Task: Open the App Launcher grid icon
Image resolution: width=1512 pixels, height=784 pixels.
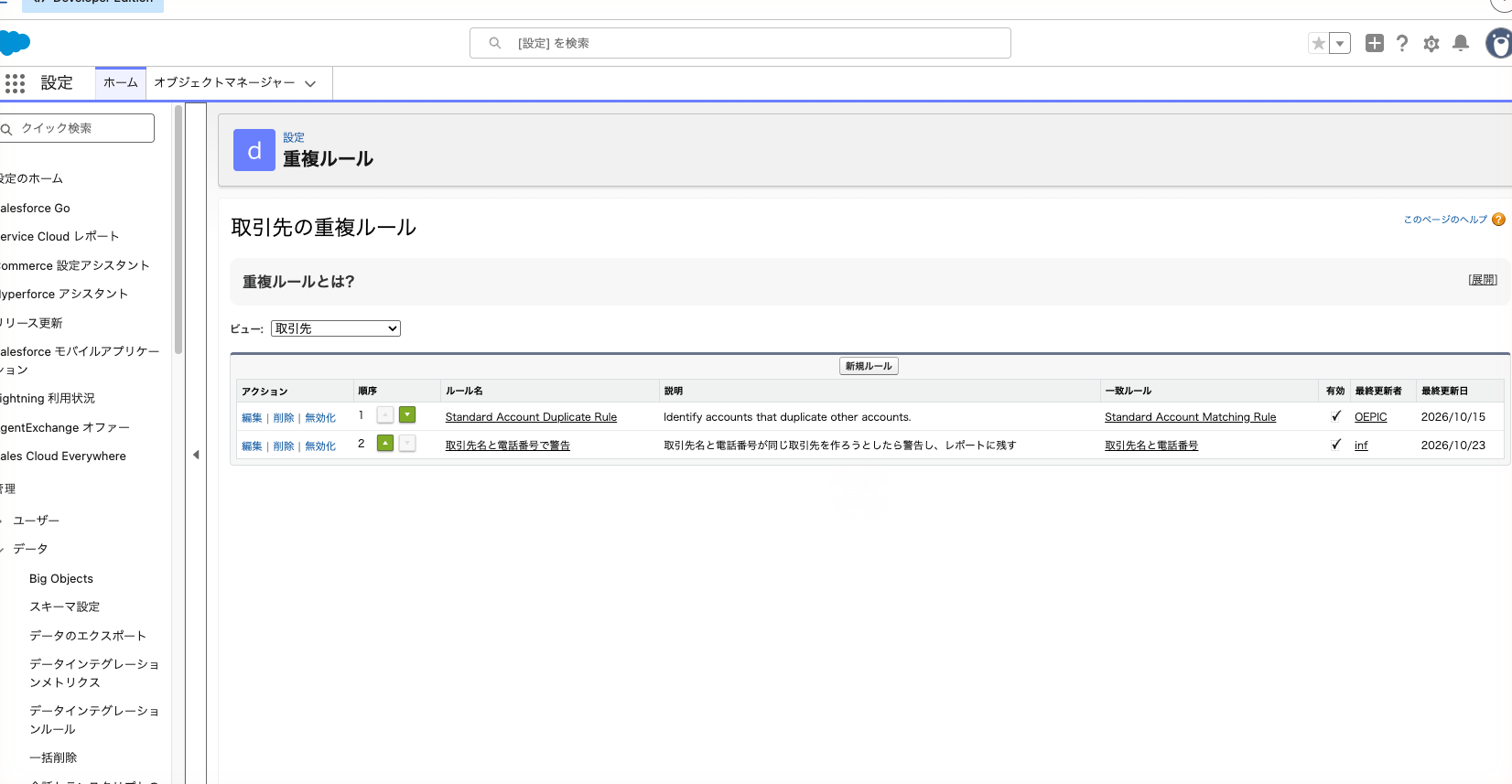Action: (15, 83)
